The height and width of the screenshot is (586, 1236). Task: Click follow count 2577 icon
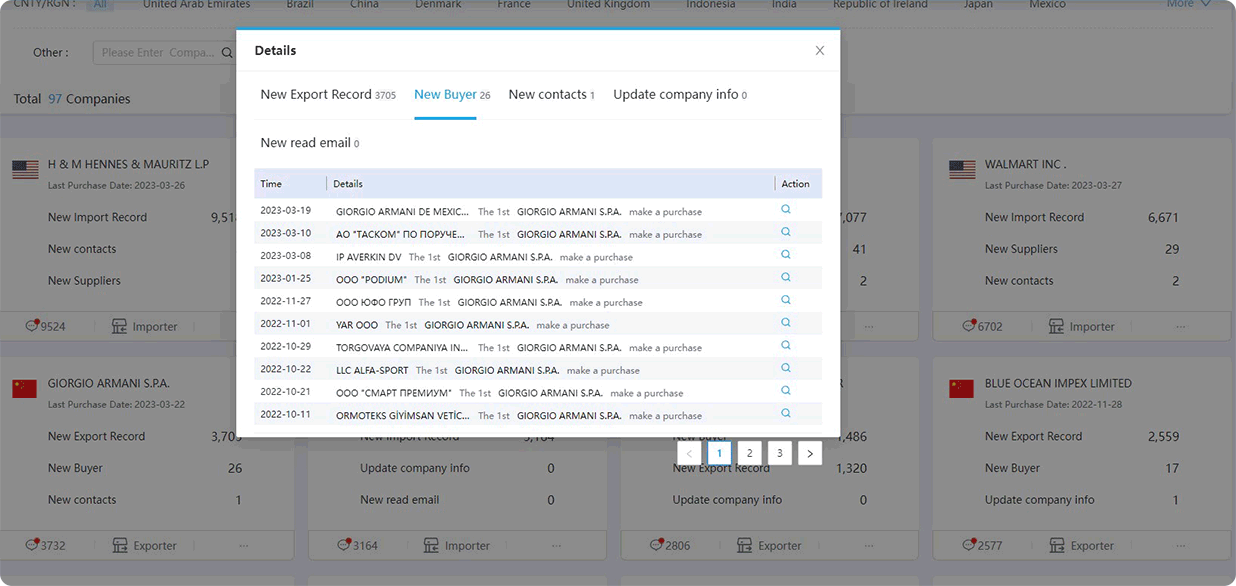tap(970, 545)
